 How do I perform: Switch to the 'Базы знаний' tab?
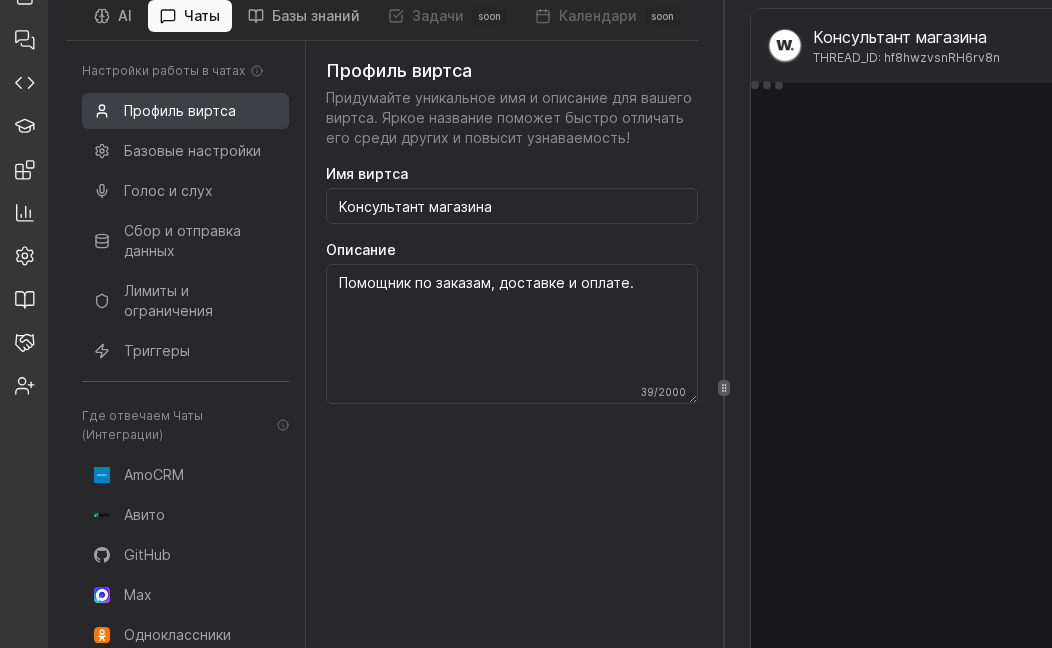tap(303, 16)
